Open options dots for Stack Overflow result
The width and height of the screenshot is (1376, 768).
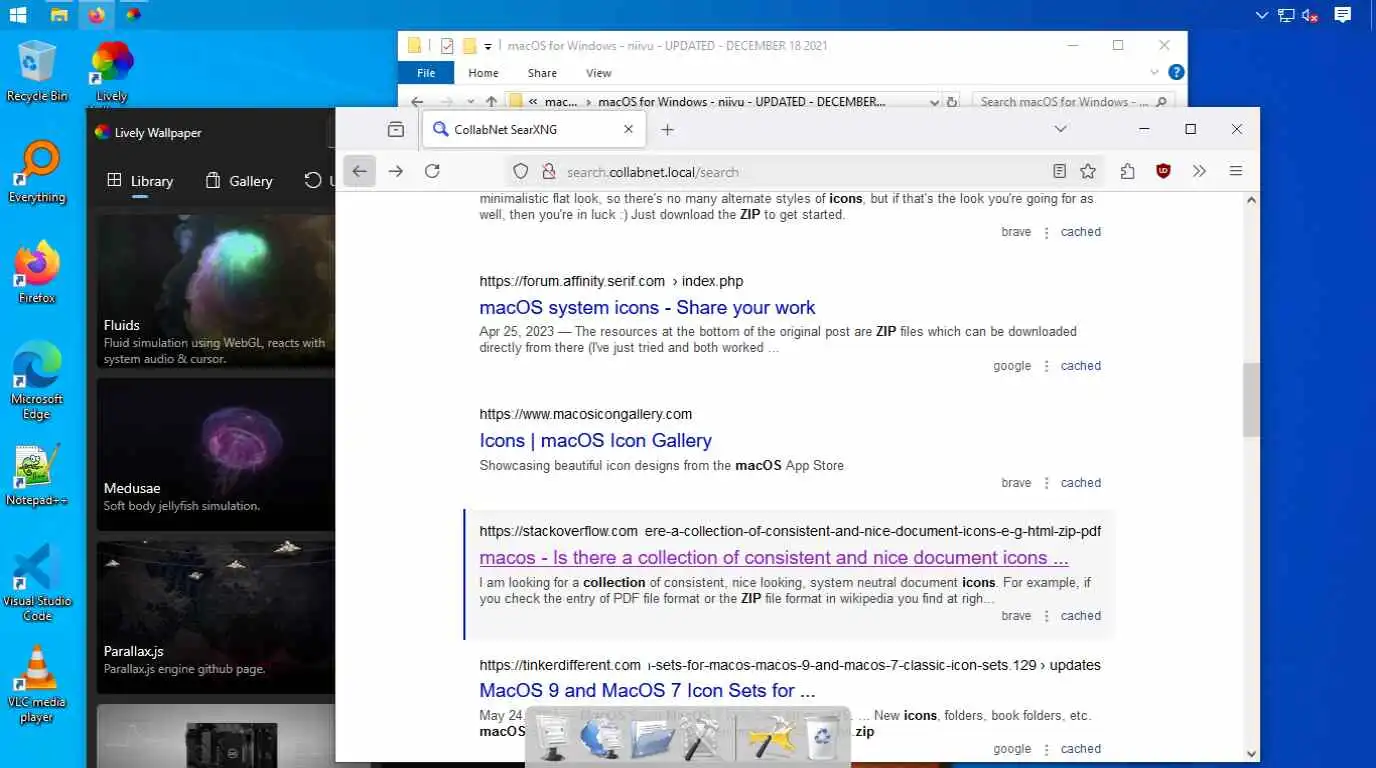point(1046,616)
